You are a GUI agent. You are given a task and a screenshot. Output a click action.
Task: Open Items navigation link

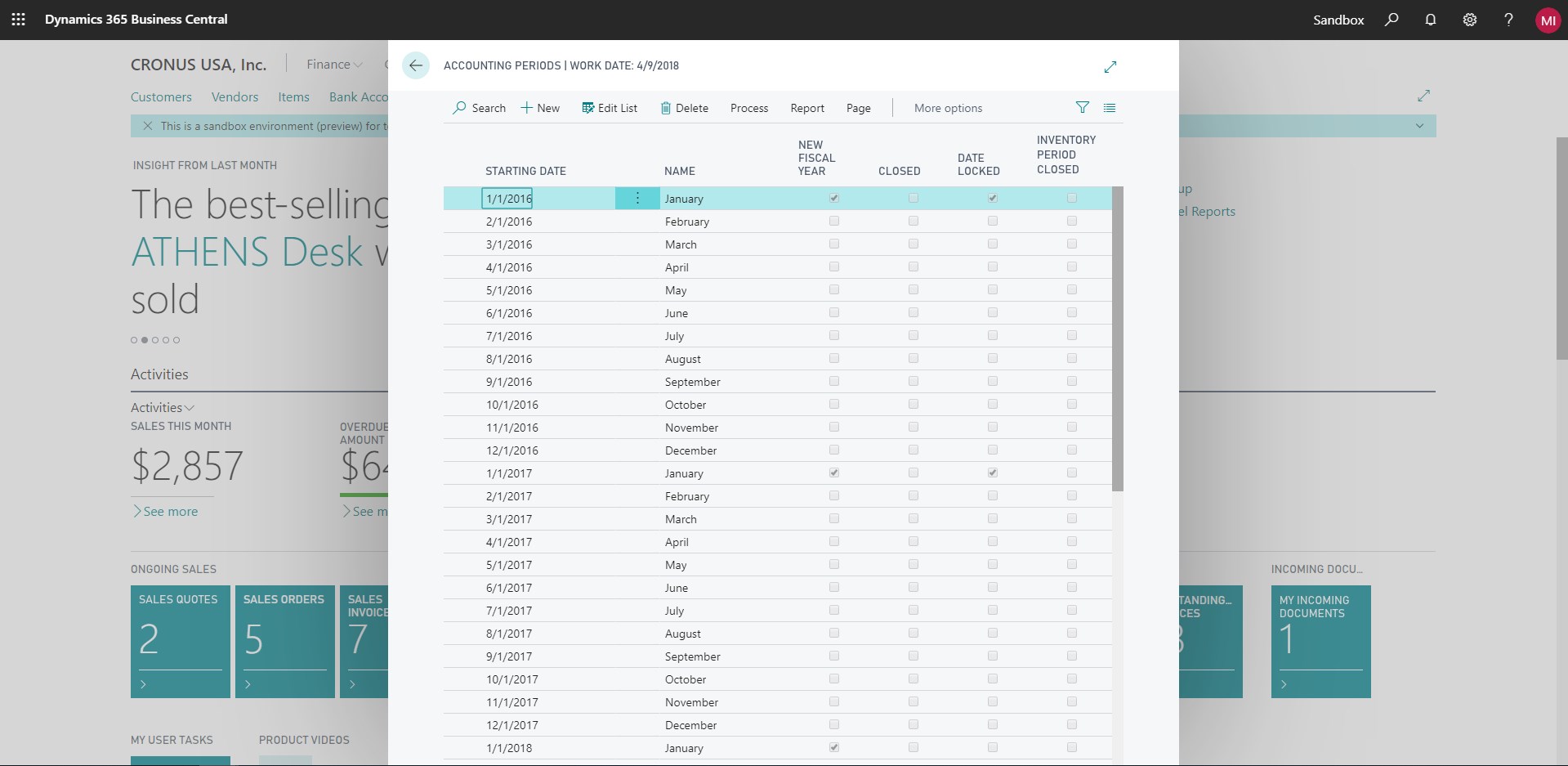[x=293, y=96]
